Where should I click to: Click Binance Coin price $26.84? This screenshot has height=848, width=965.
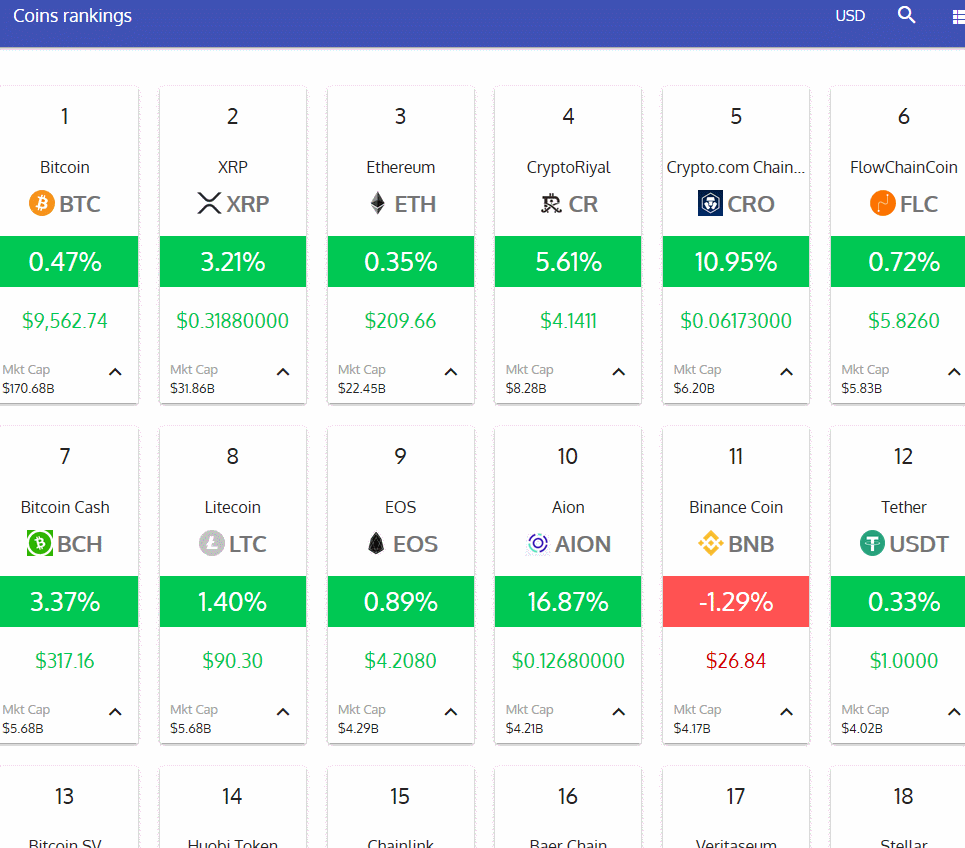coord(736,661)
